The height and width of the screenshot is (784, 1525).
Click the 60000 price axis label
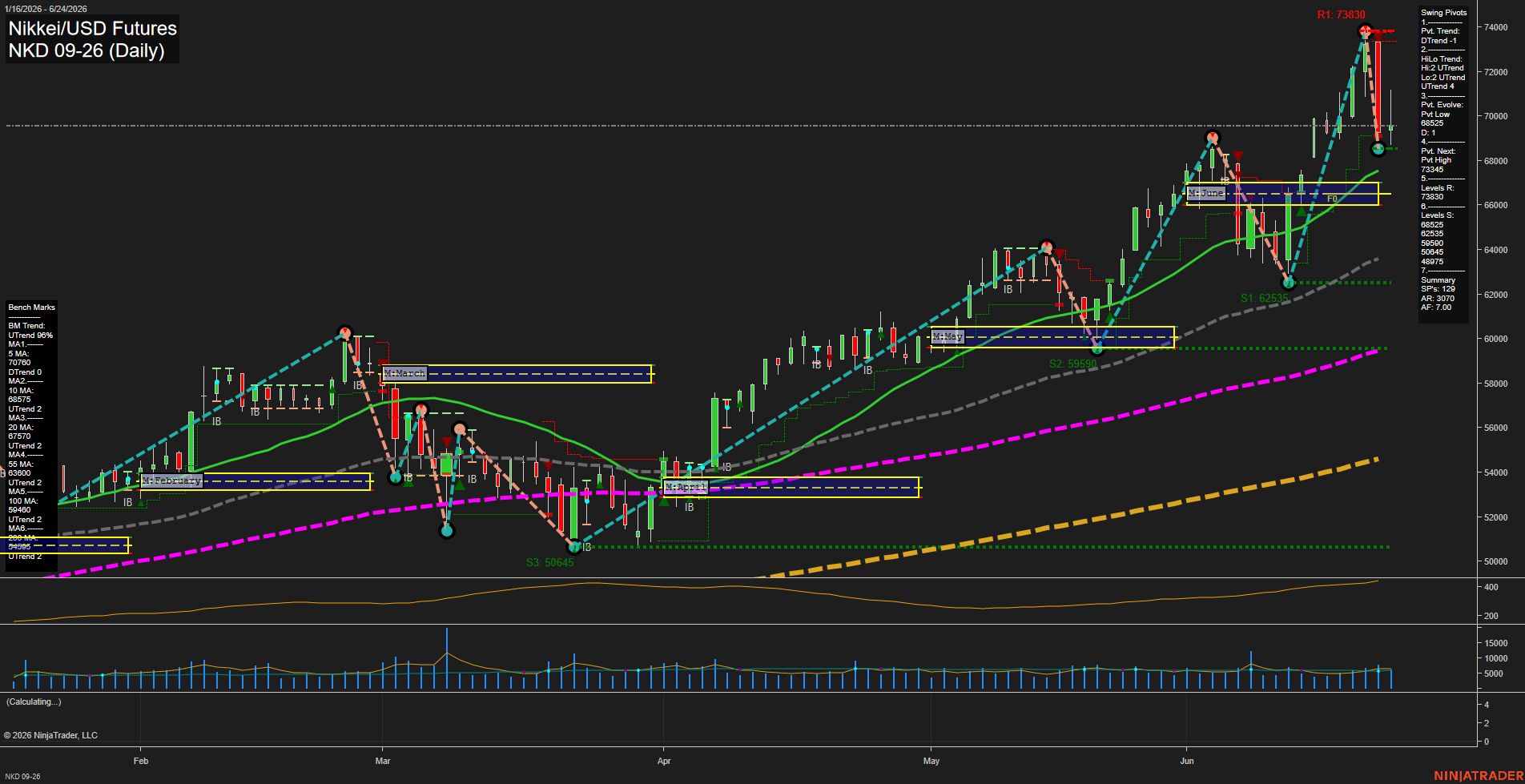pos(1496,339)
